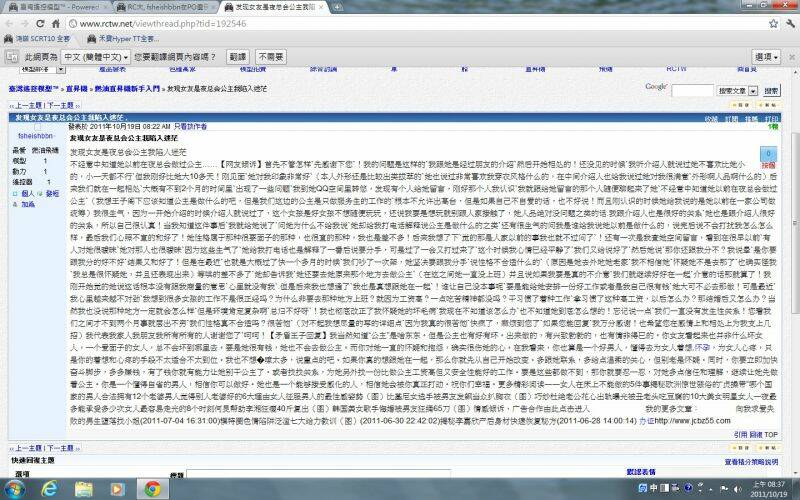Click the yellow reply button above the post

pos(741,105)
